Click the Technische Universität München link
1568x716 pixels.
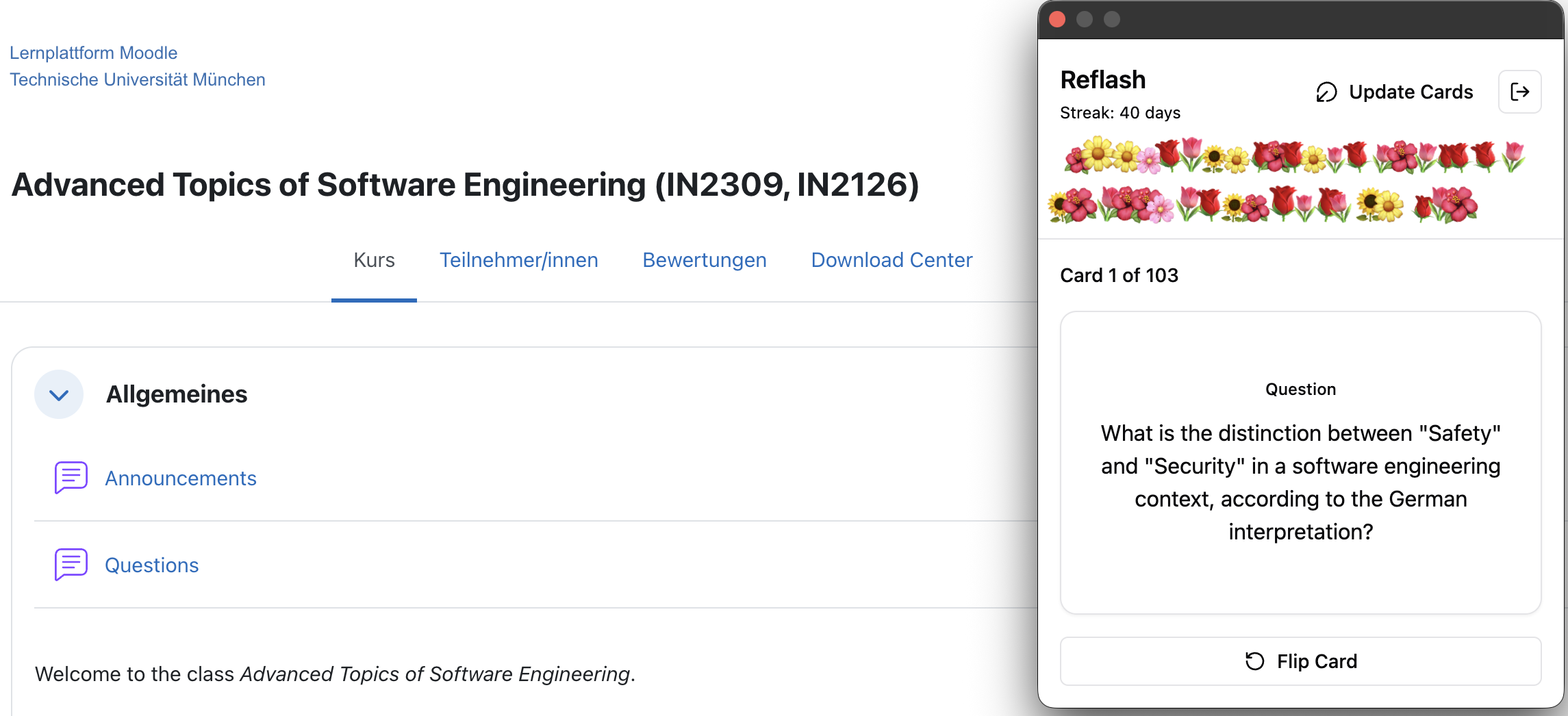coord(138,79)
